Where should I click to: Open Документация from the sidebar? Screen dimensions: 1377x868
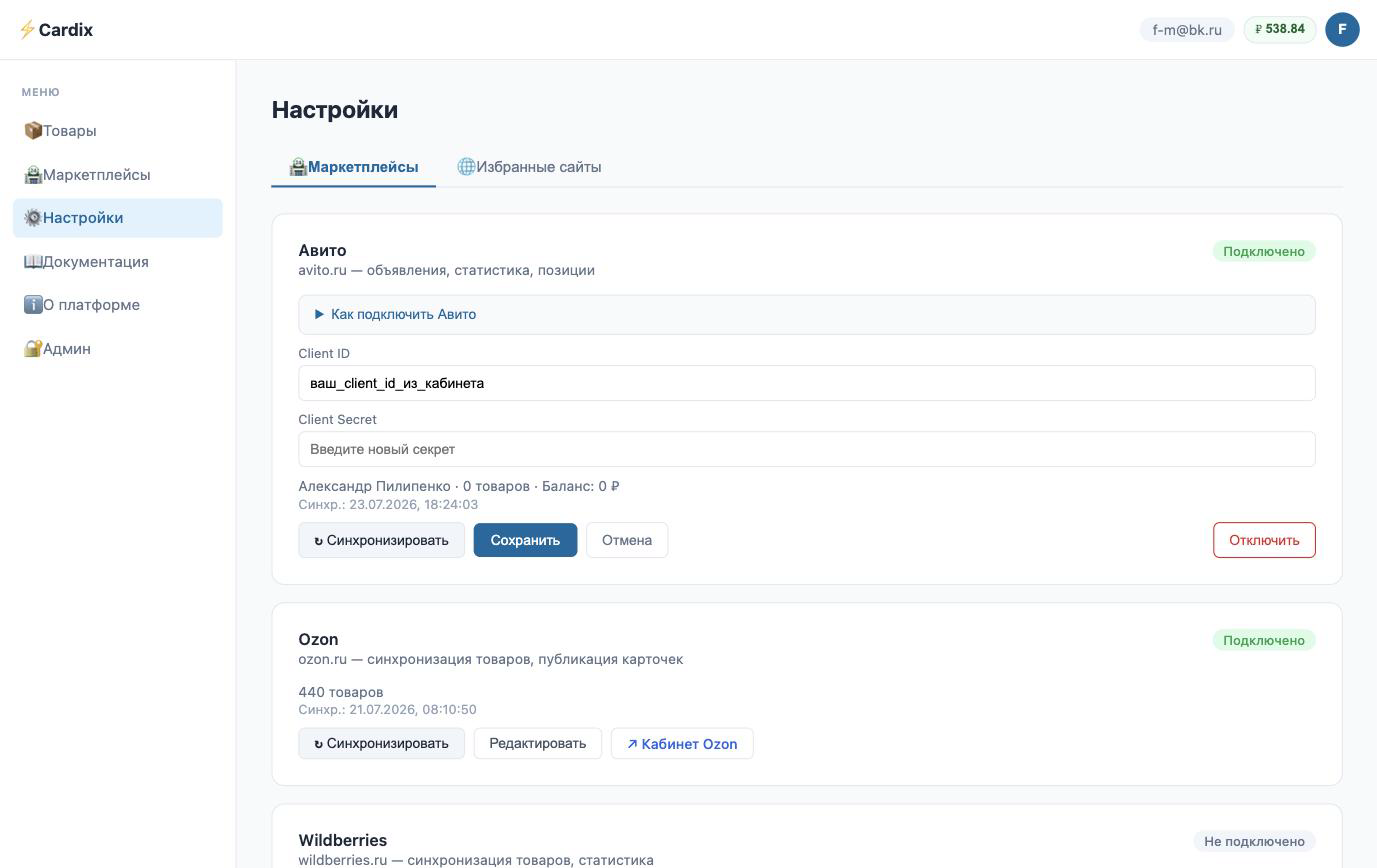[118, 262]
